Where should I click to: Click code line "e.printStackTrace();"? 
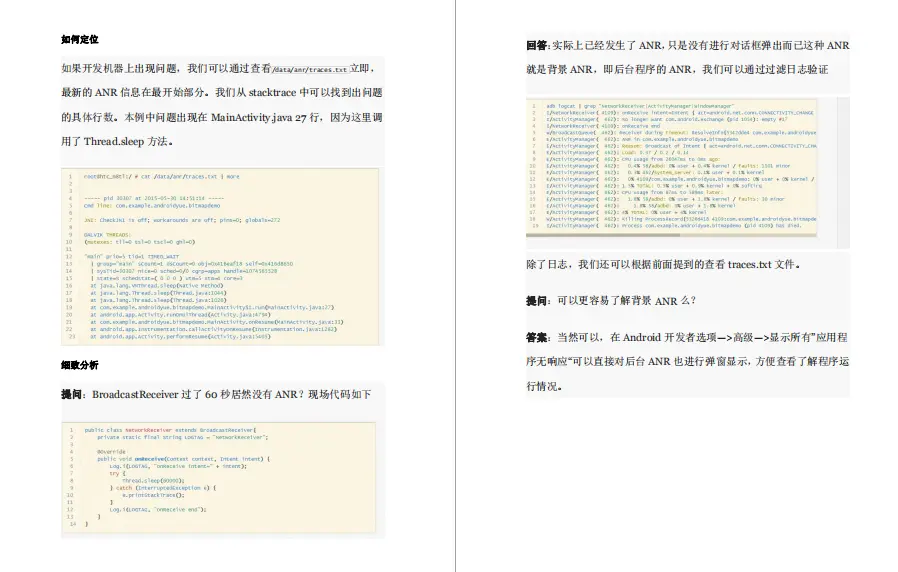coord(153,495)
